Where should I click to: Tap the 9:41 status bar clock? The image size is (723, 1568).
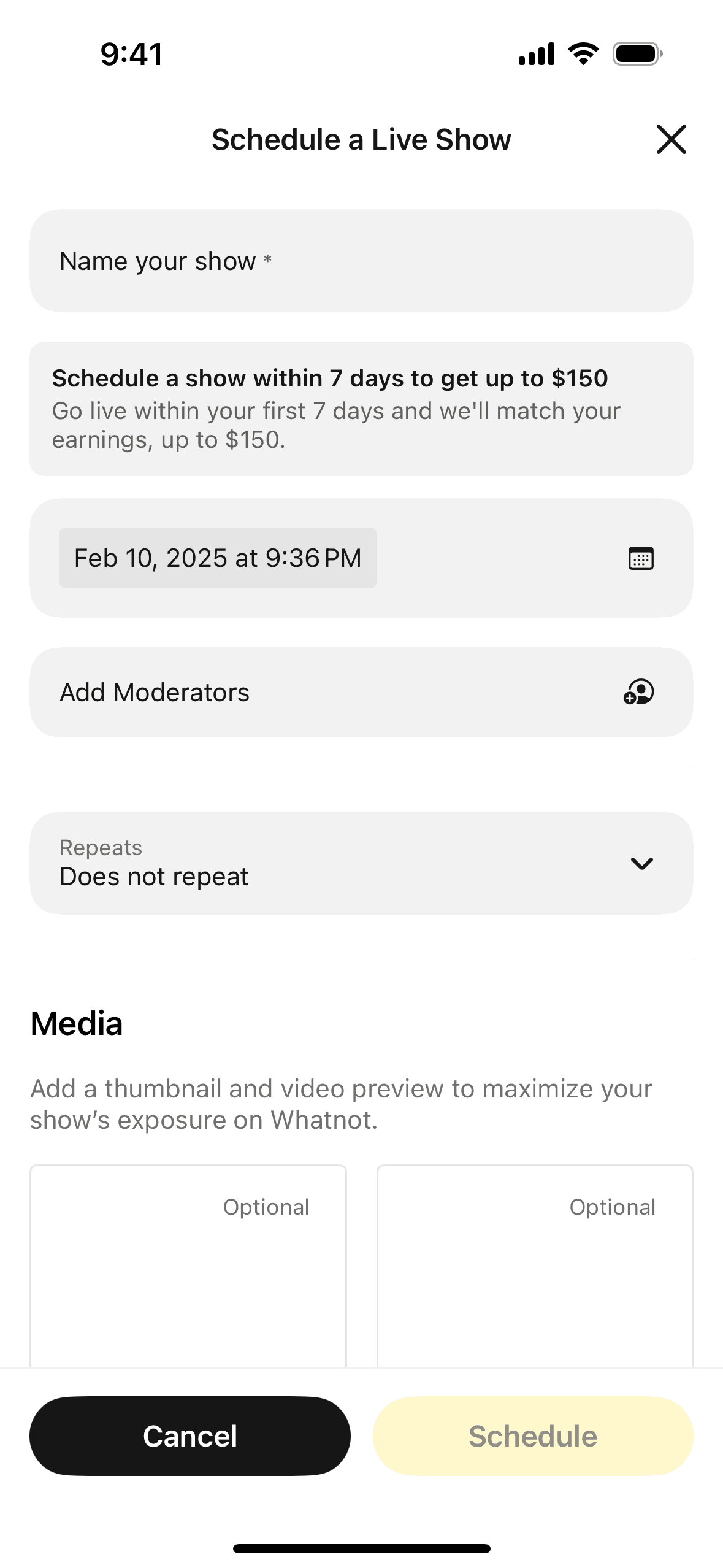[x=132, y=54]
